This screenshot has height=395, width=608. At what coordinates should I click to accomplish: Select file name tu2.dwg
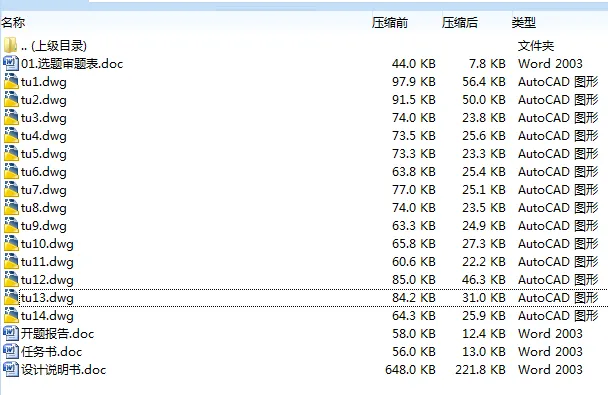pos(44,100)
